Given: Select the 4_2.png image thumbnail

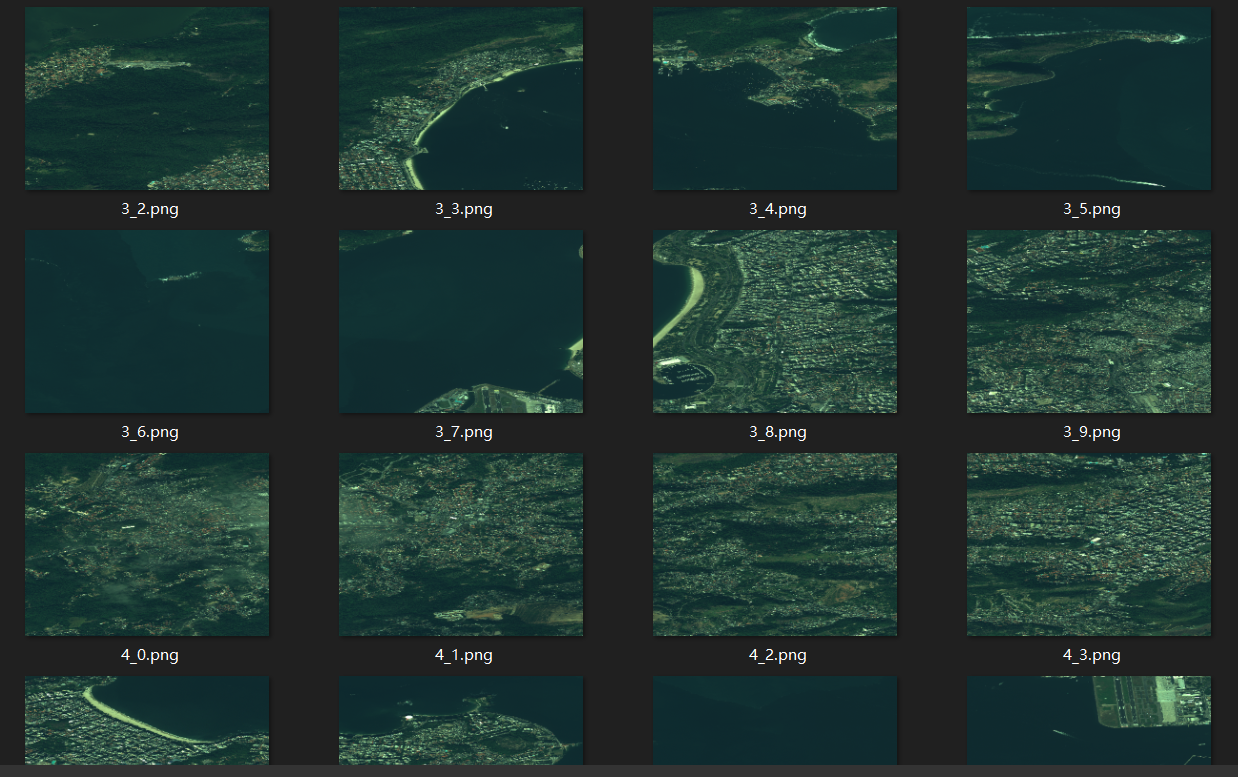Looking at the screenshot, I should tap(775, 544).
